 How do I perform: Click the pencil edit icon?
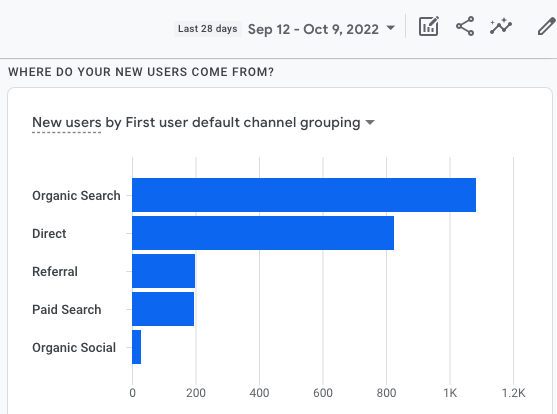tap(546, 26)
